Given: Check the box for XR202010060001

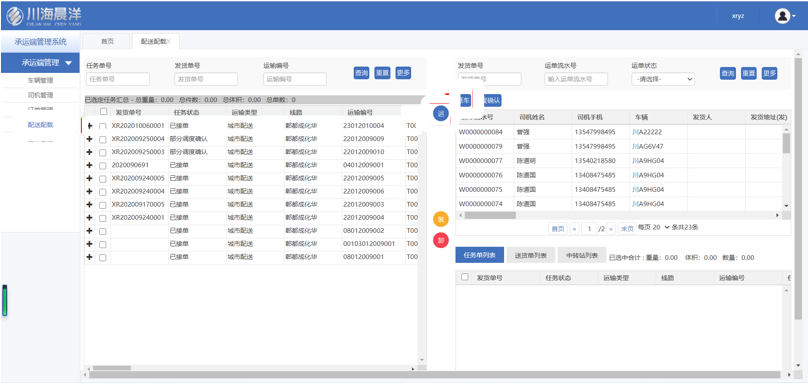Looking at the screenshot, I should tap(103, 126).
